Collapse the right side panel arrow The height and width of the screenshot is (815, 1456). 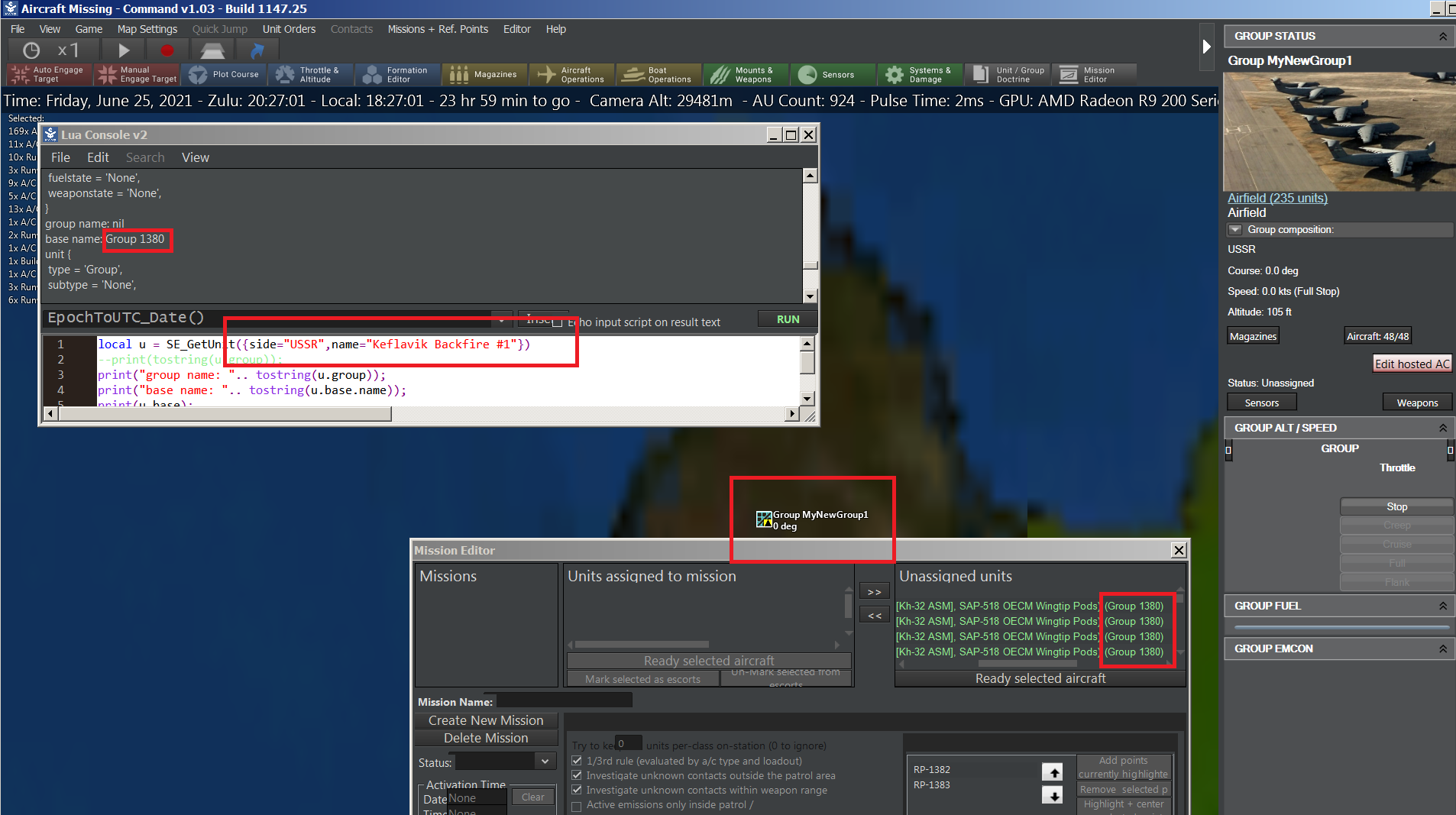pos(1206,47)
